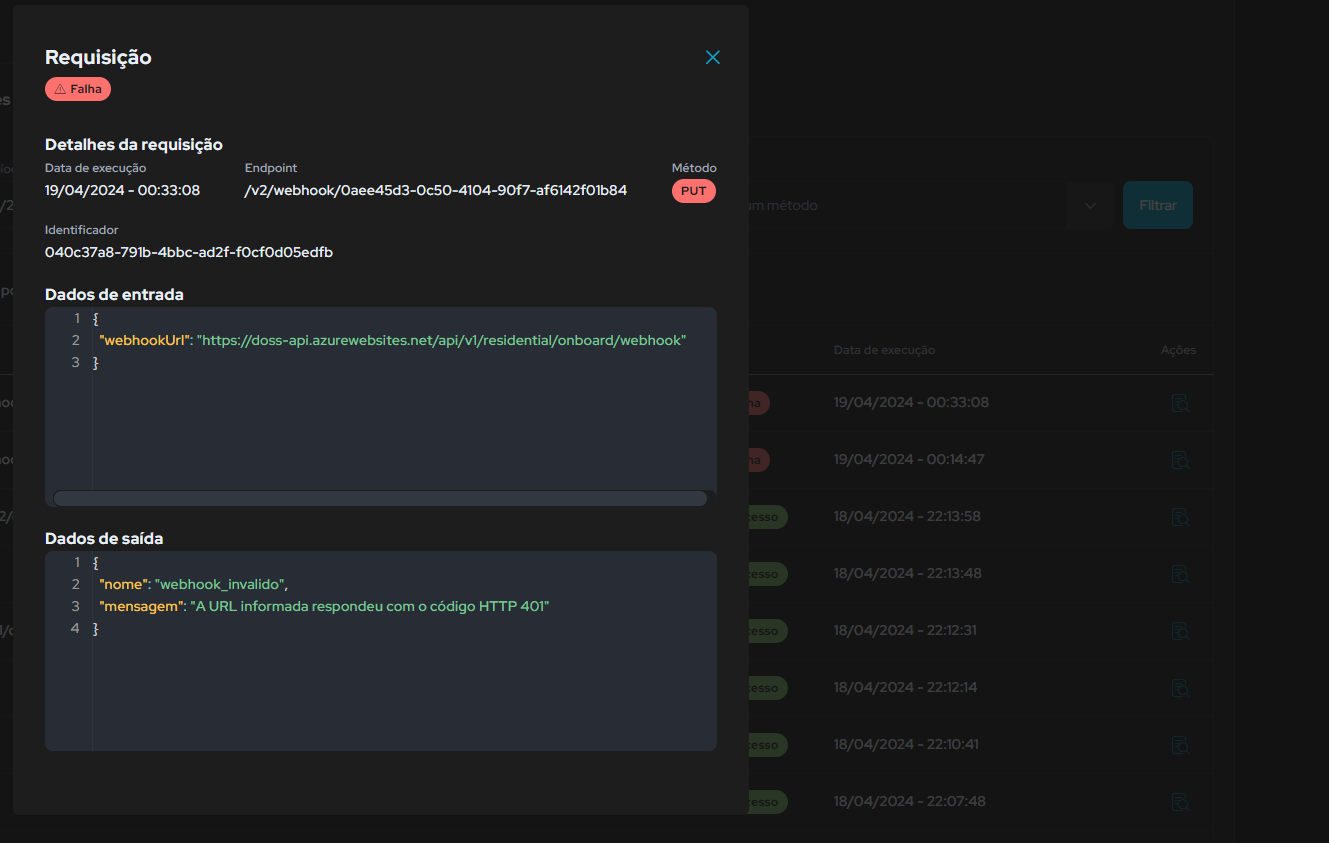Click the Detalhes da requisição heading

(134, 144)
